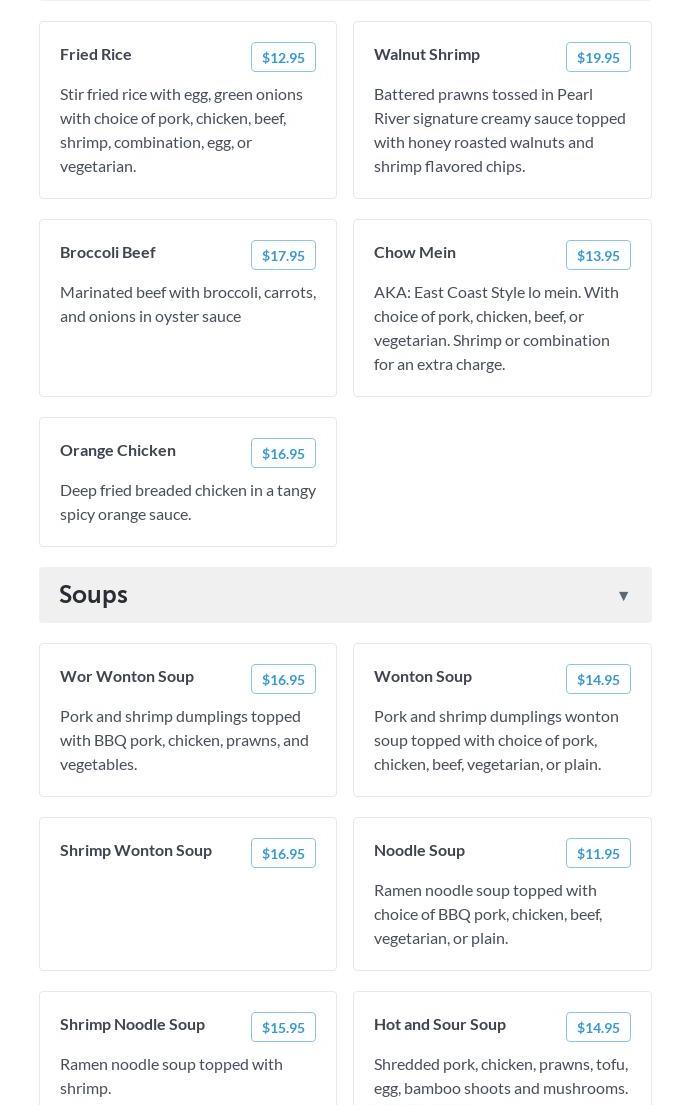Image resolution: width=690 pixels, height=1105 pixels.
Task: Select the Walnut Shrimp $19.95 price
Action: click(598, 58)
